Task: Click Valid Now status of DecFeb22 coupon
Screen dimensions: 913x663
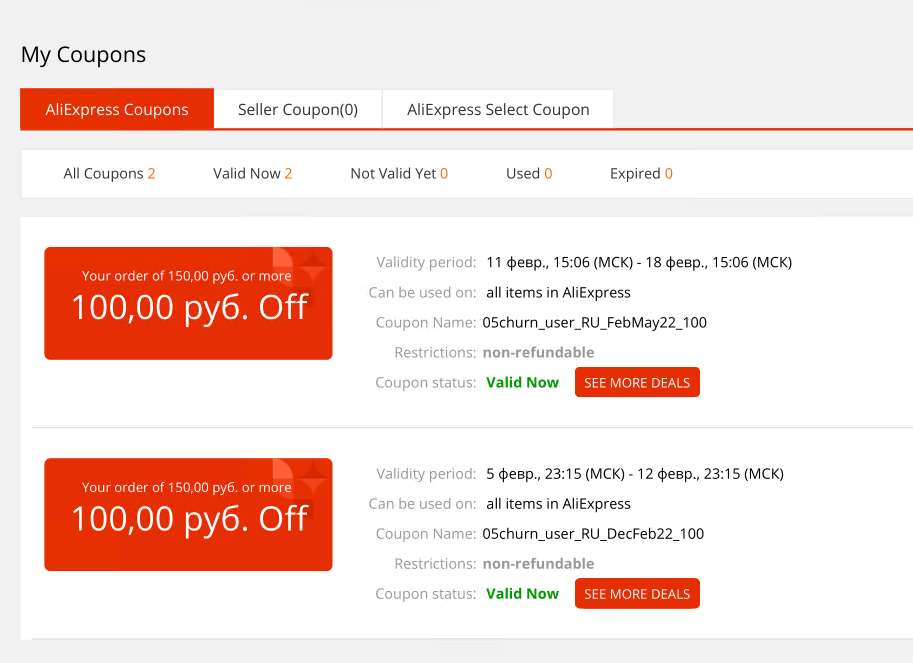Action: click(x=522, y=594)
